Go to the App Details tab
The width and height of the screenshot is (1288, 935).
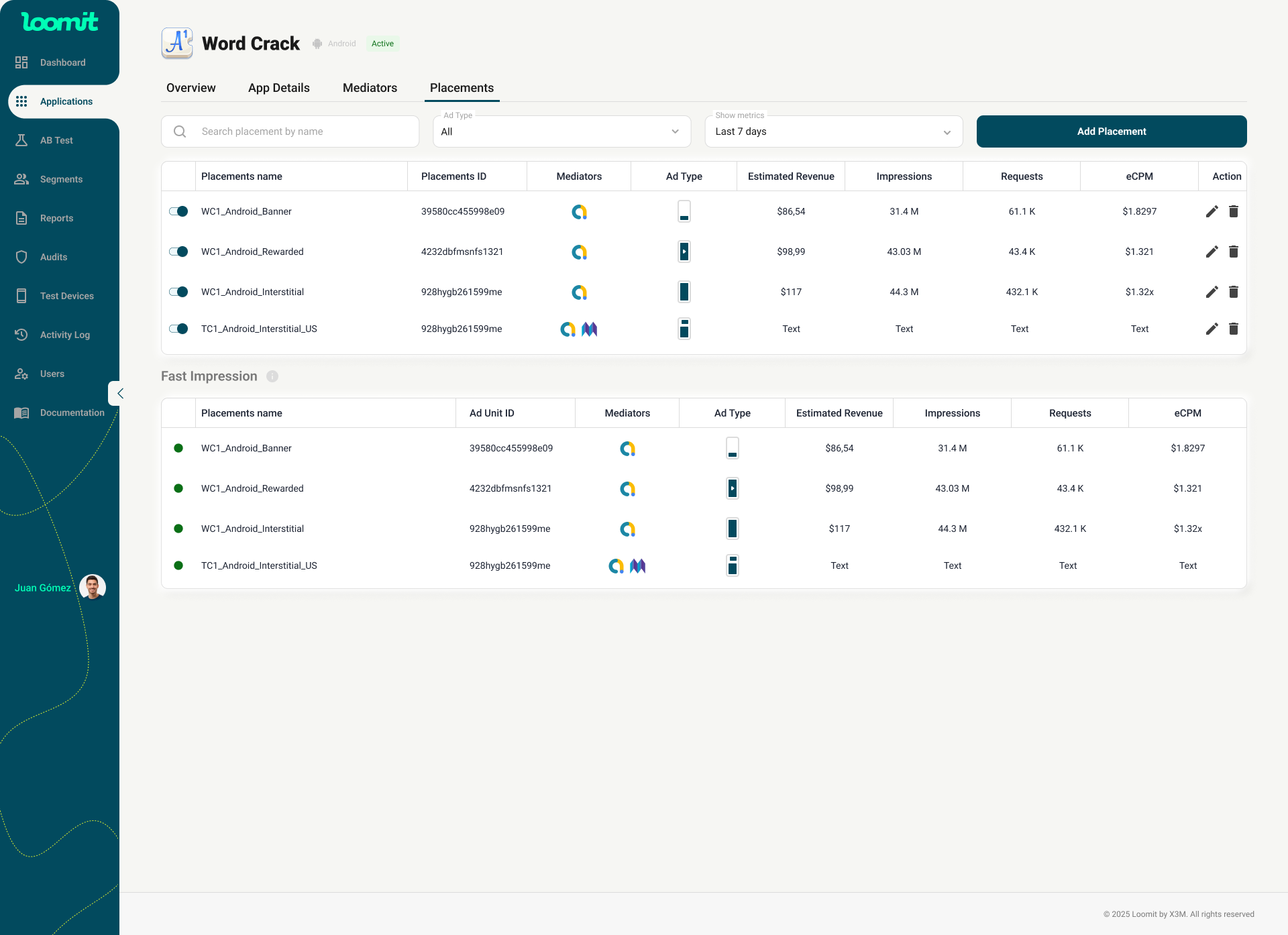tap(278, 88)
